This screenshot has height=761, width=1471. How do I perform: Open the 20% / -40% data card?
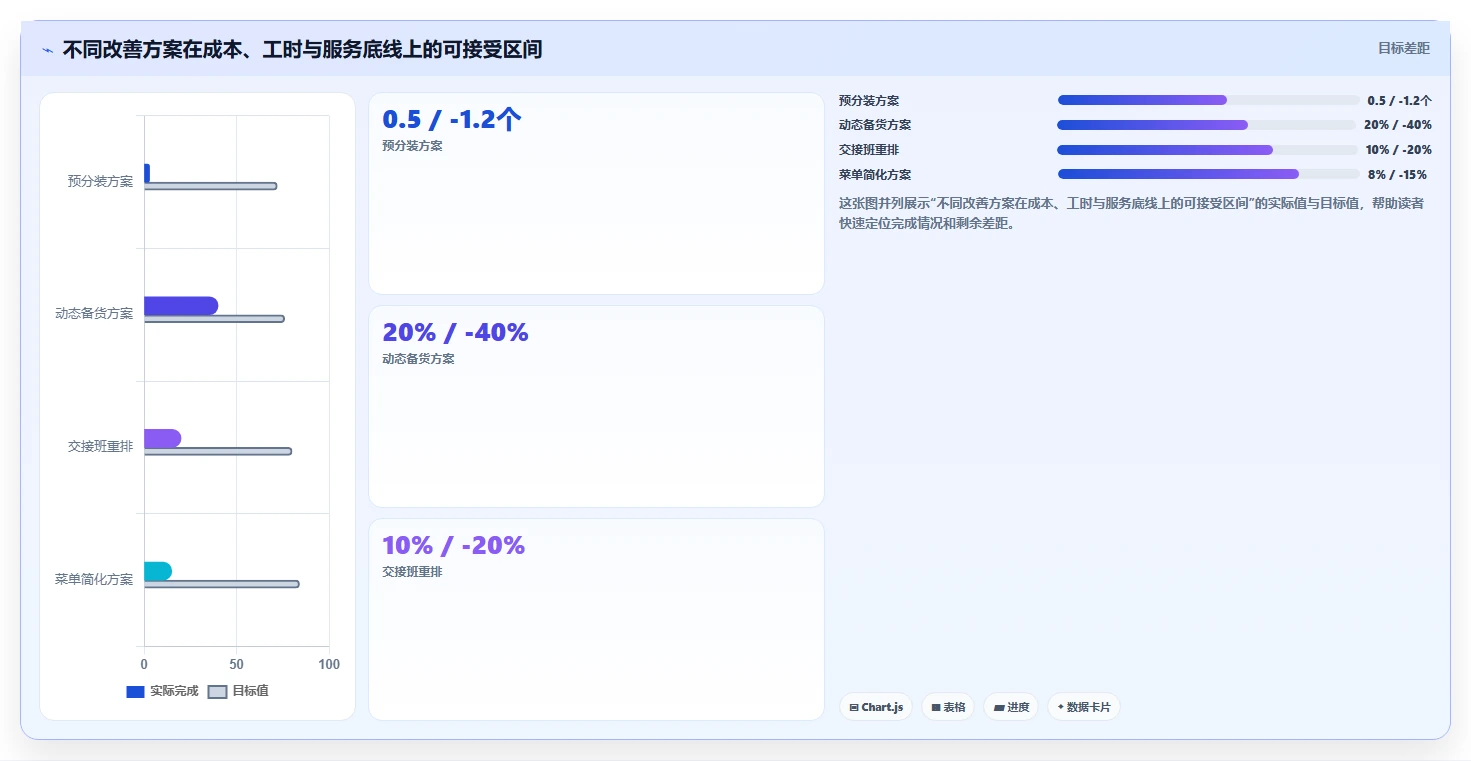pos(596,407)
